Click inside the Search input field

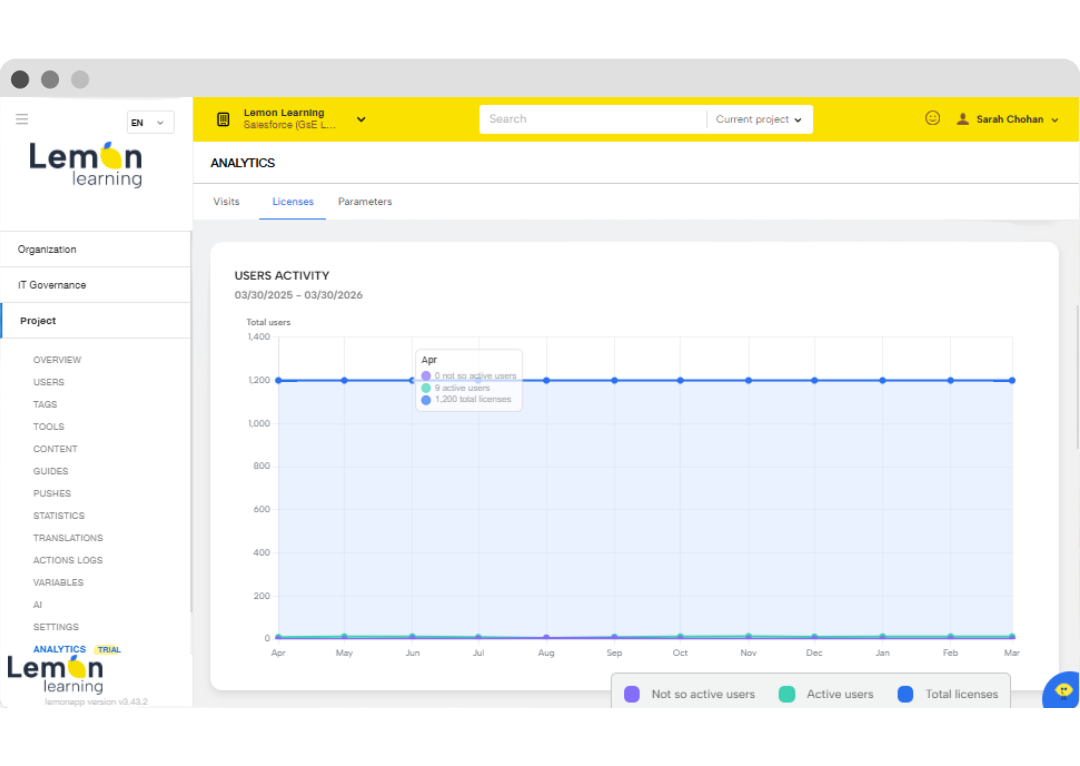point(592,120)
